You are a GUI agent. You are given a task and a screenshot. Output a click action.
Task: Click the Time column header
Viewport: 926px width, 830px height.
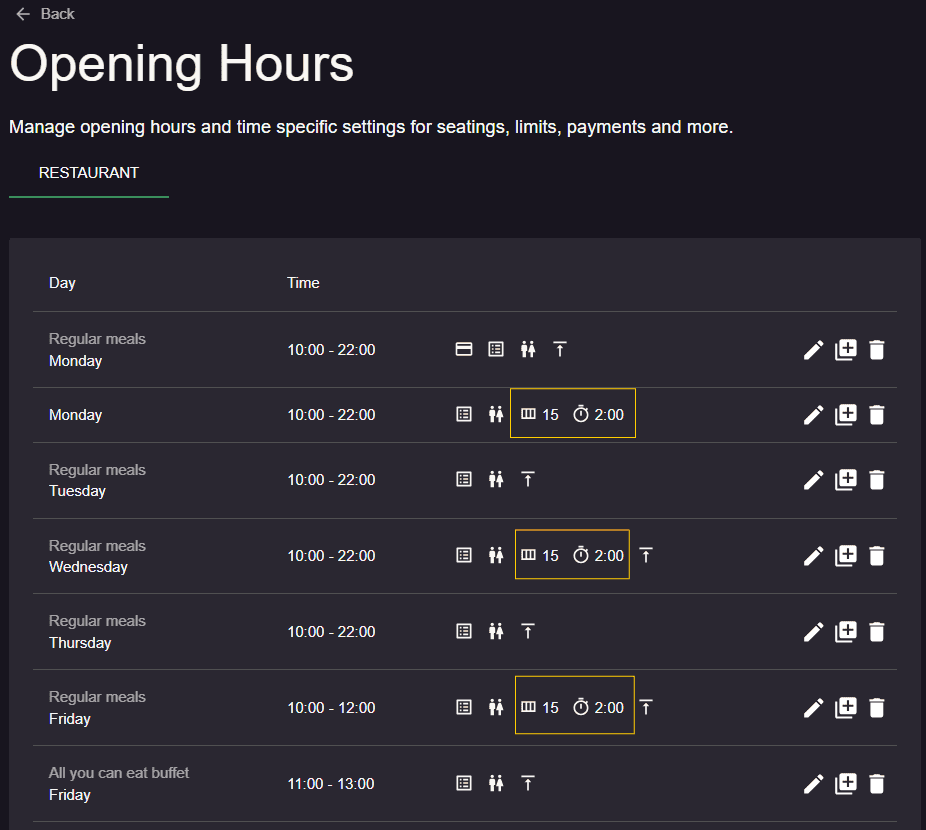[303, 283]
